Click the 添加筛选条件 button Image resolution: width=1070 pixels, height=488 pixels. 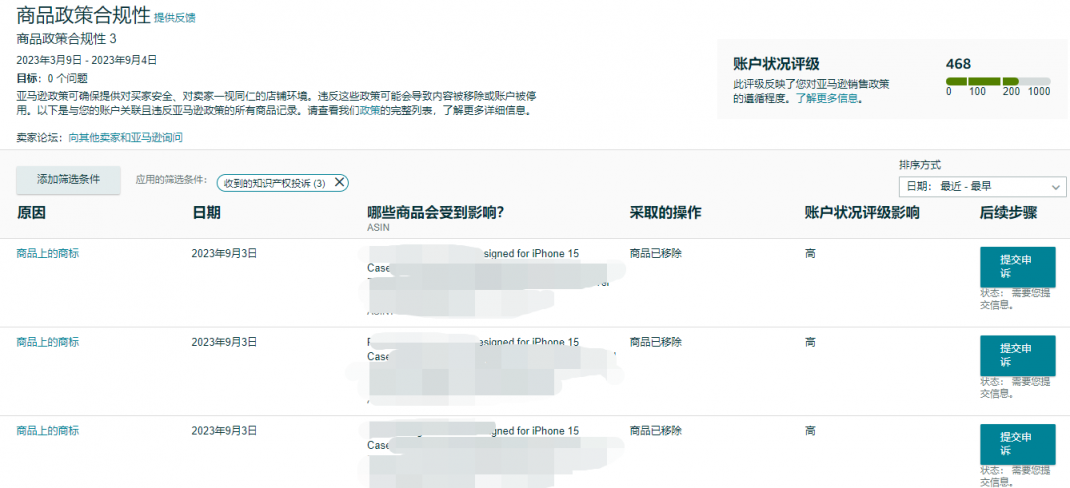(68, 180)
